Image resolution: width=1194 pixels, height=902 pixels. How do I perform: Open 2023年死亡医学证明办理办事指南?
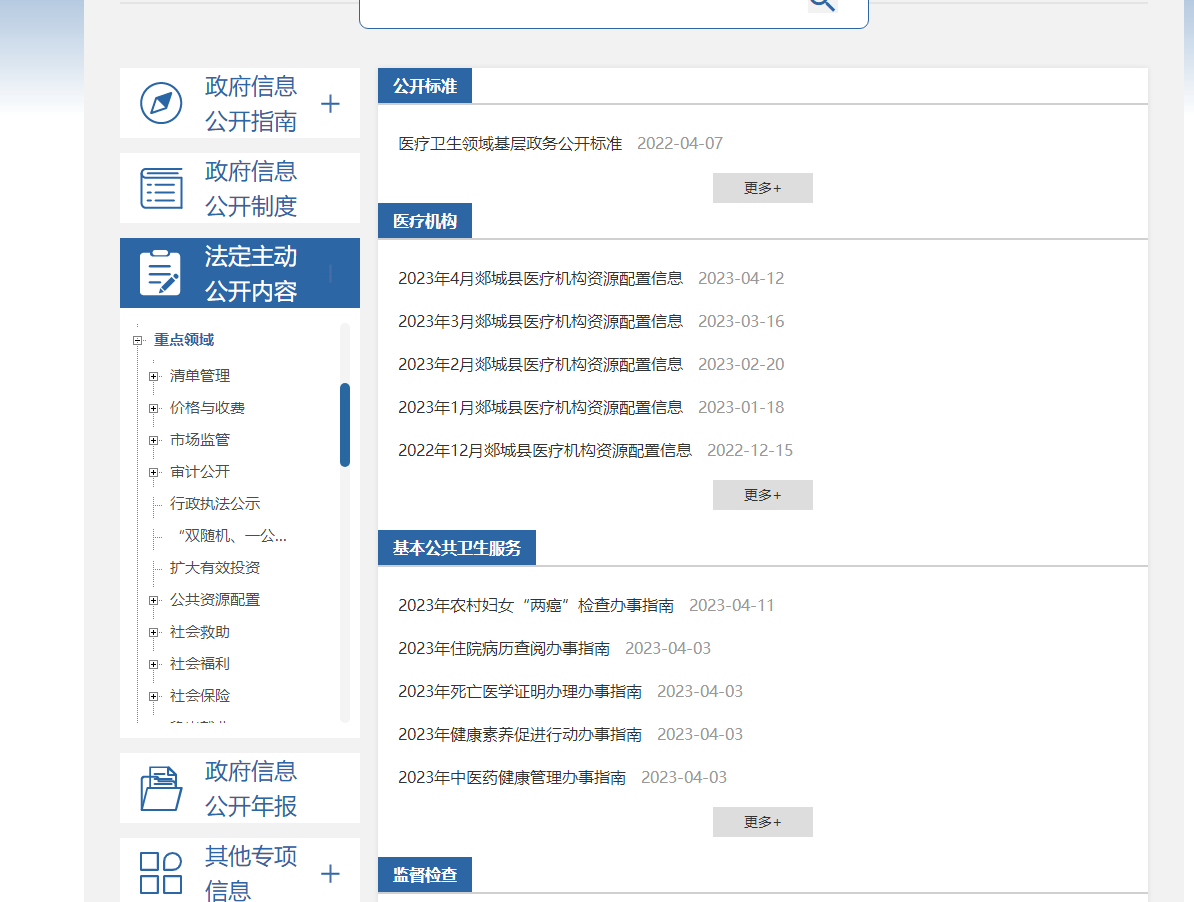pos(520,691)
